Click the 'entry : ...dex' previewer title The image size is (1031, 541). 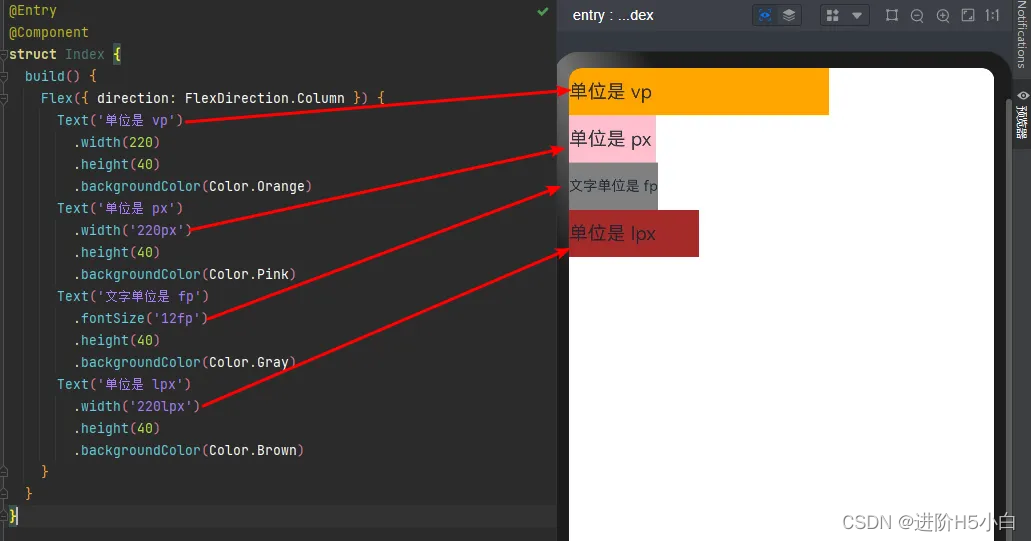click(612, 15)
